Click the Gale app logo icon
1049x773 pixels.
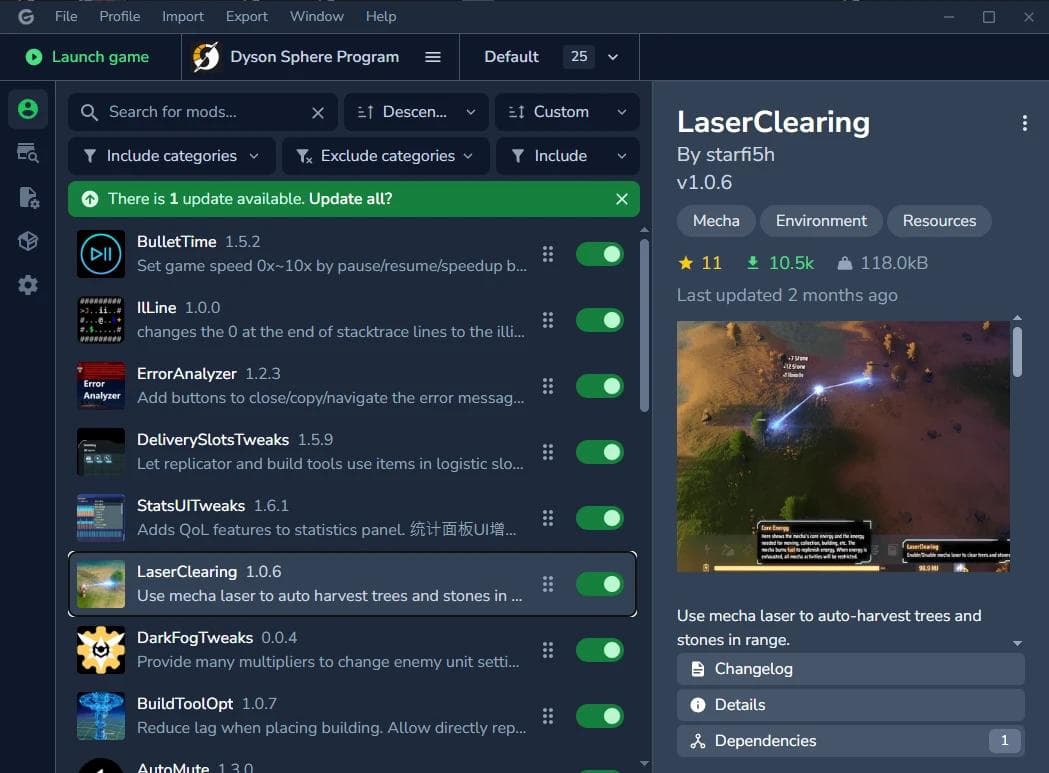click(26, 16)
